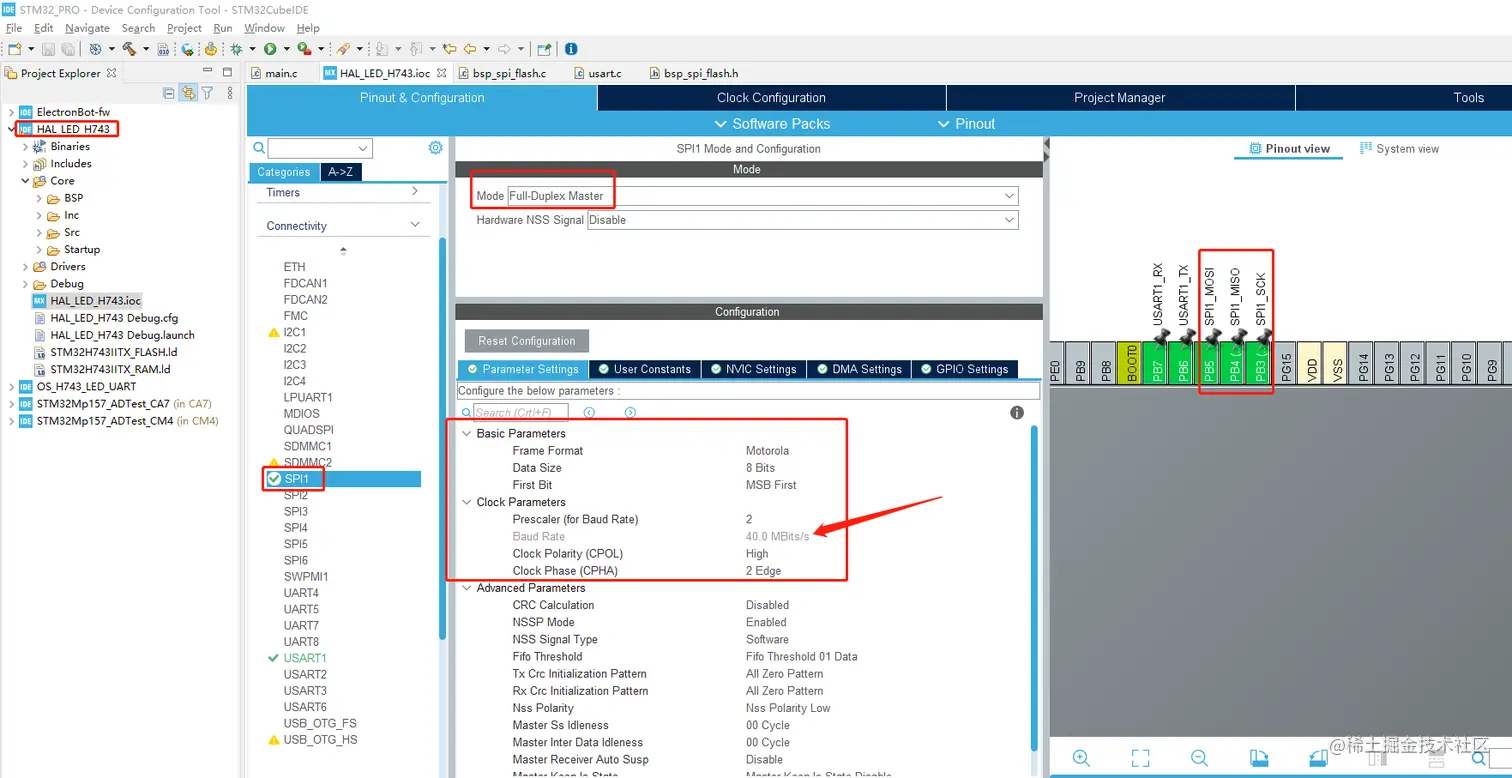Click the next search result arrow in parameters
This screenshot has width=1512, height=778.
(x=630, y=412)
